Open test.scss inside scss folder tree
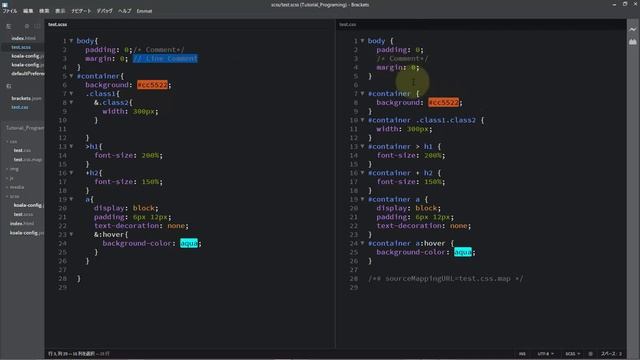640x360 pixels. (23, 214)
